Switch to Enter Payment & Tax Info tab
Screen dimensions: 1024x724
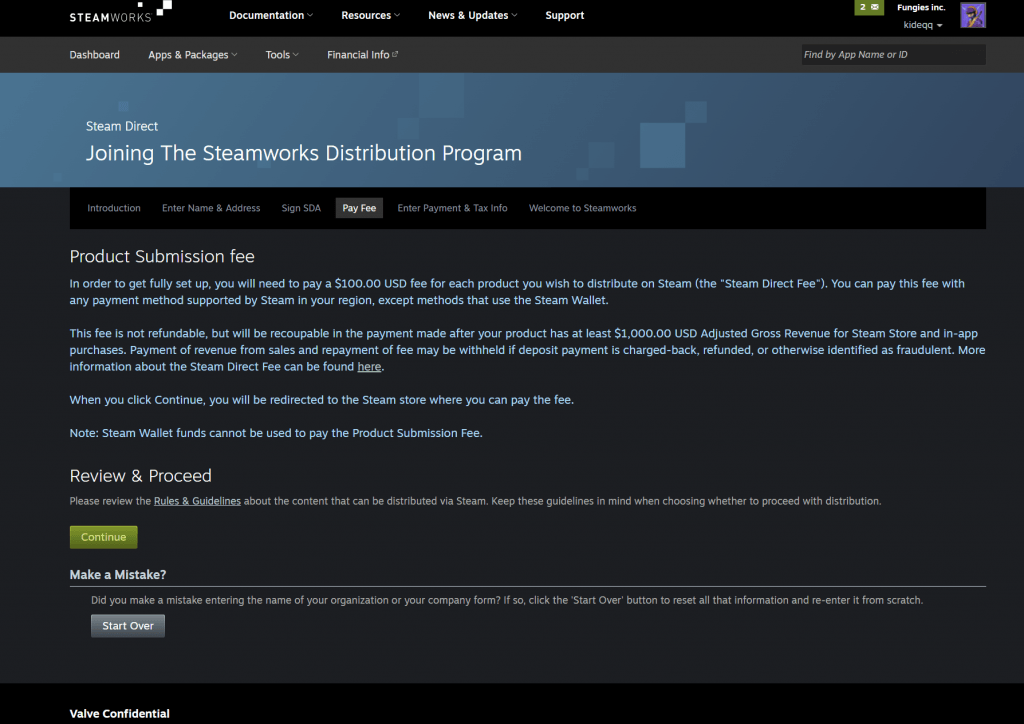coord(453,208)
